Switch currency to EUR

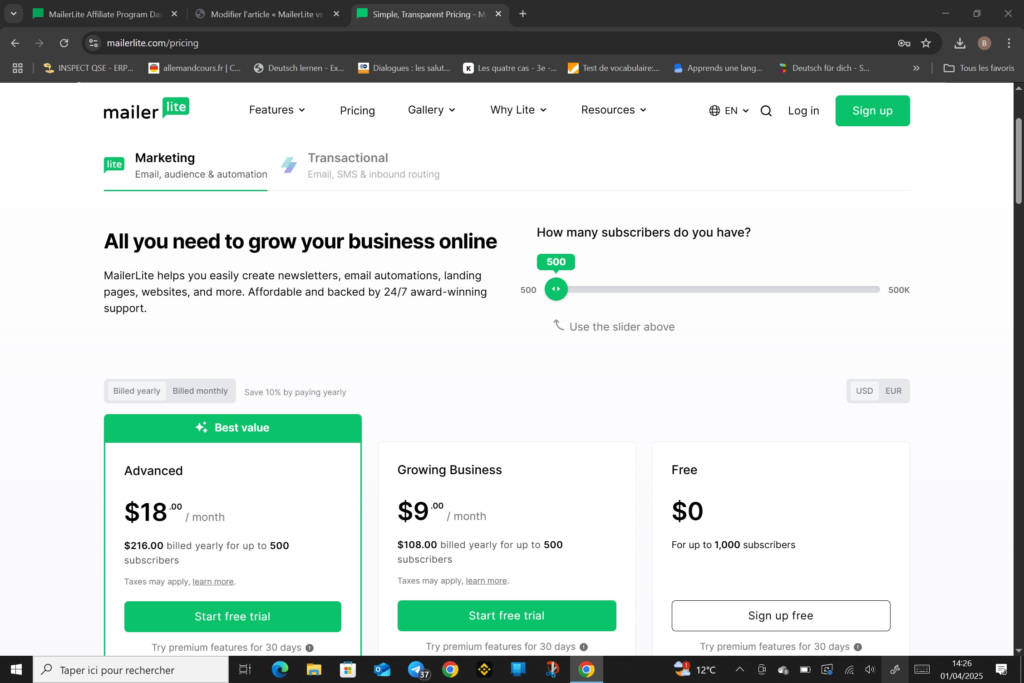(x=893, y=391)
